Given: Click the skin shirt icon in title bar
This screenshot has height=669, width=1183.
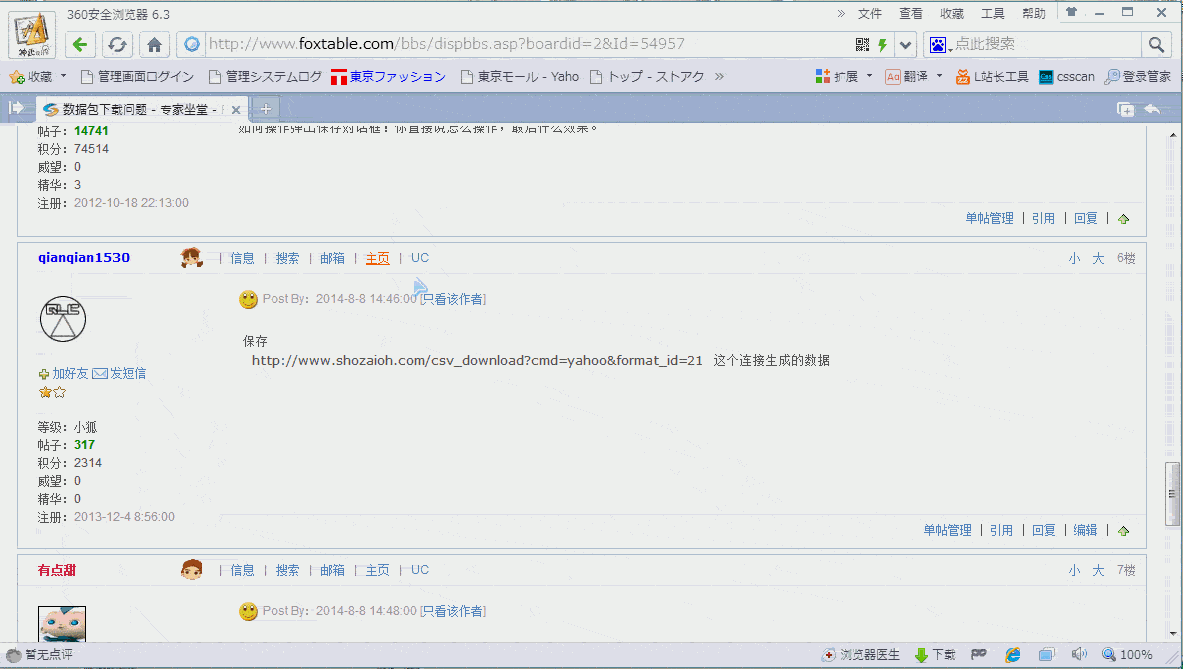Looking at the screenshot, I should (1071, 12).
